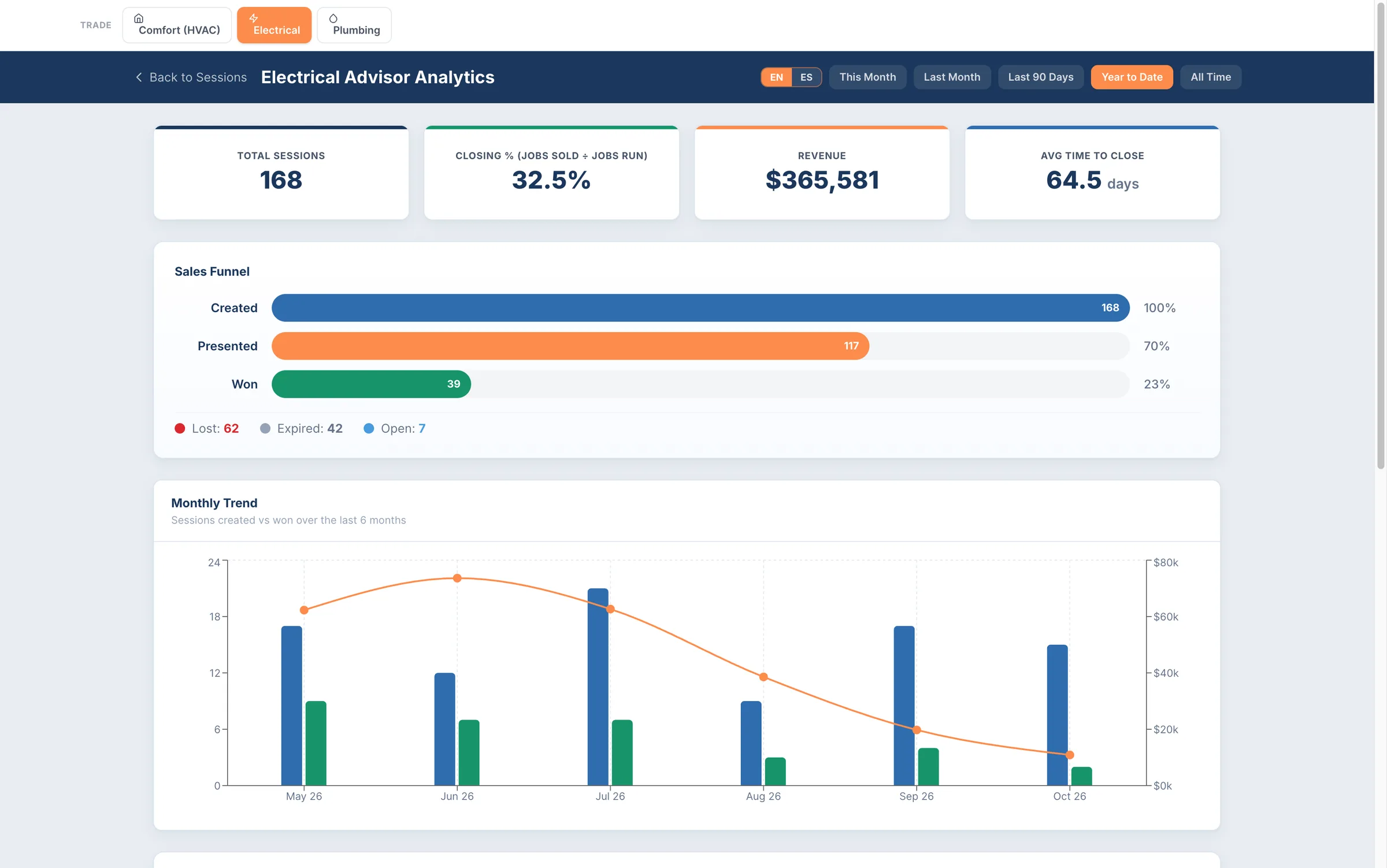Click the orange Presented funnel bar
1387x868 pixels.
570,346
